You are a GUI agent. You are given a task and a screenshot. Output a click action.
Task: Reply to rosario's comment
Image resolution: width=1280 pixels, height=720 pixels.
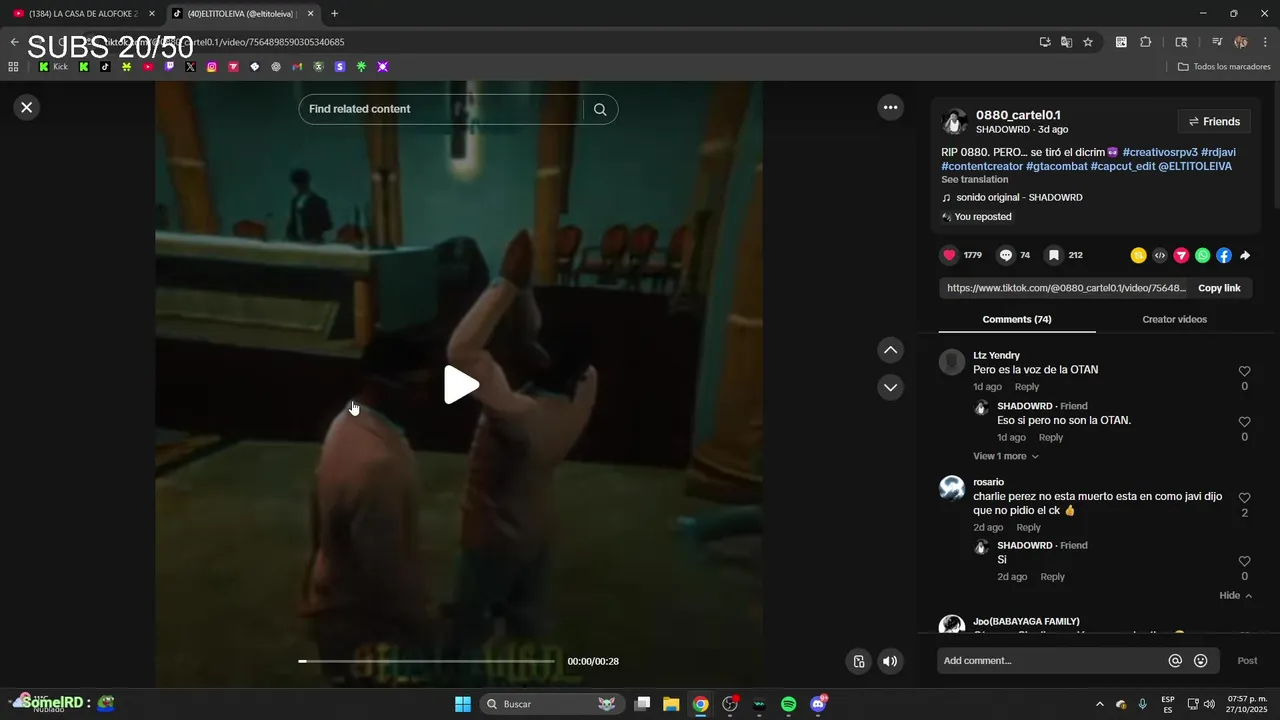(x=1028, y=528)
